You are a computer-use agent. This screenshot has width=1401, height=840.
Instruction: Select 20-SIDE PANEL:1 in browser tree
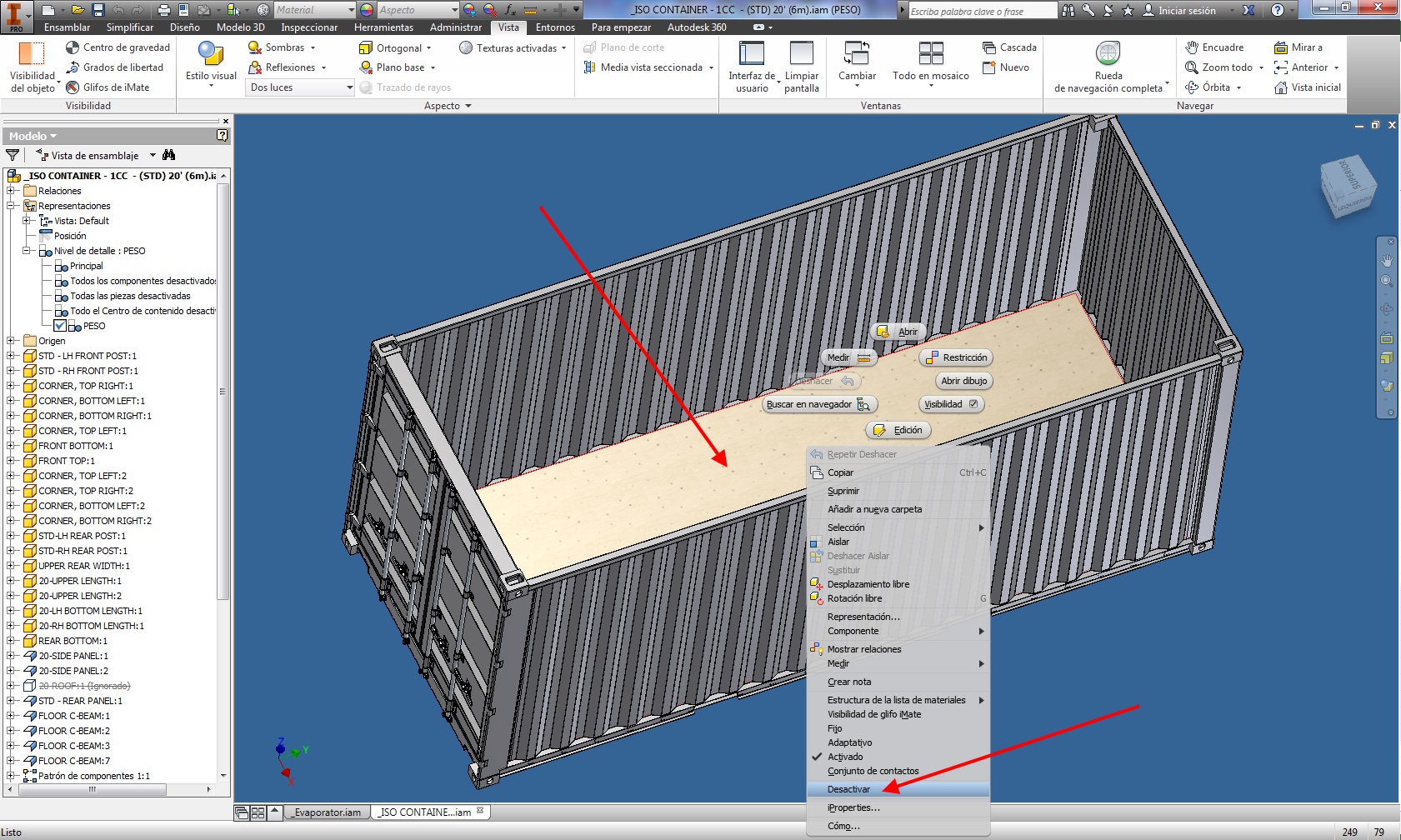coord(73,656)
